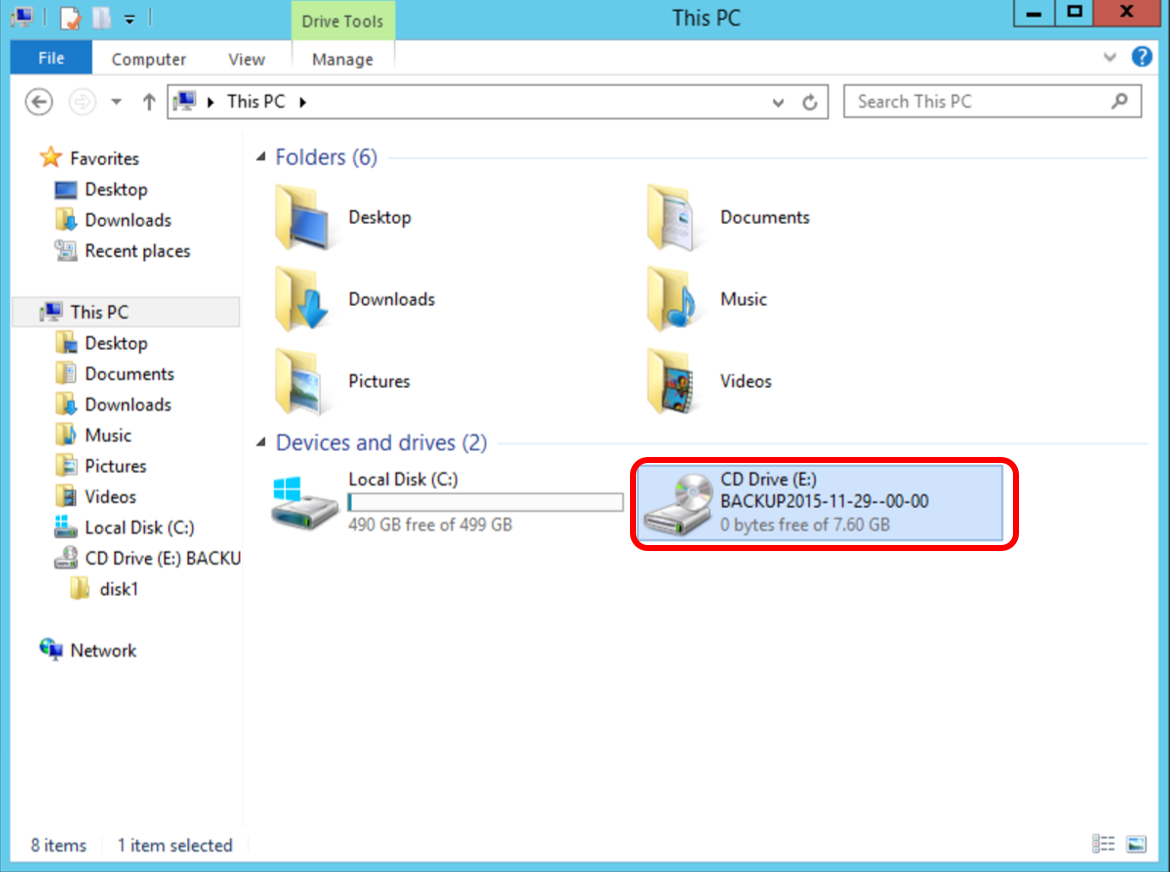Click the search magnifier icon

tap(1119, 101)
